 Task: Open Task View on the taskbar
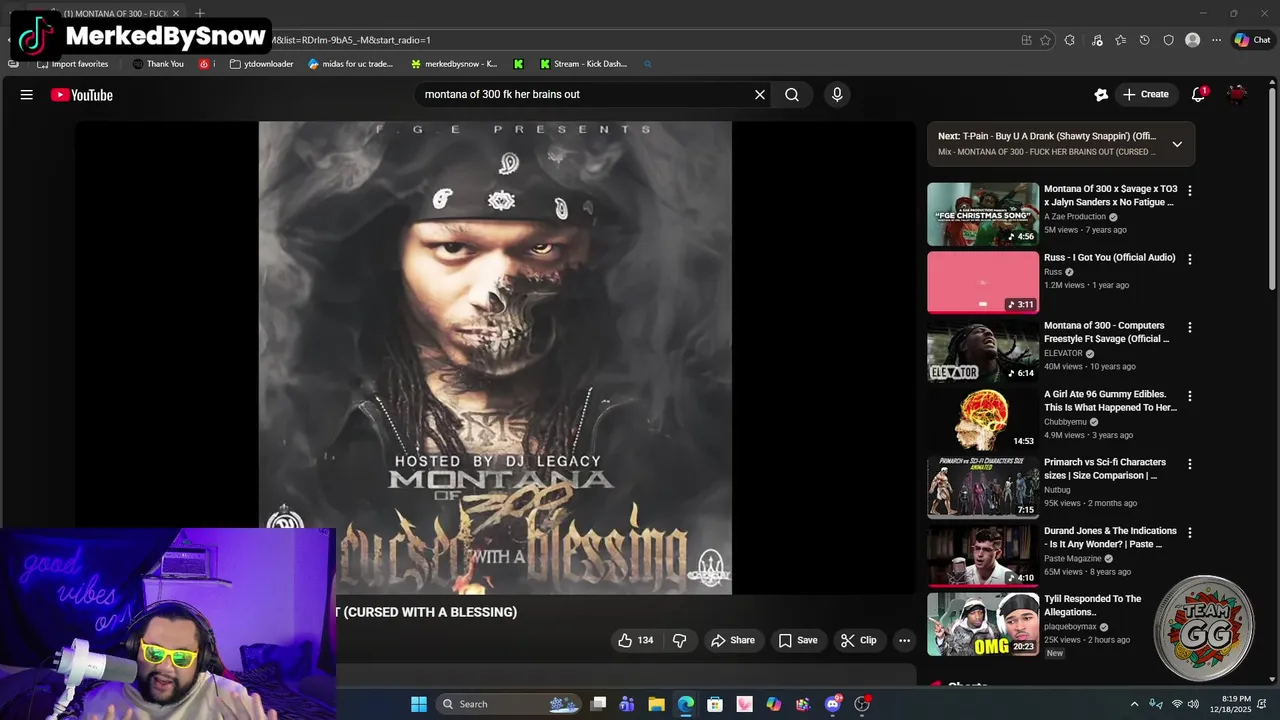(x=598, y=704)
